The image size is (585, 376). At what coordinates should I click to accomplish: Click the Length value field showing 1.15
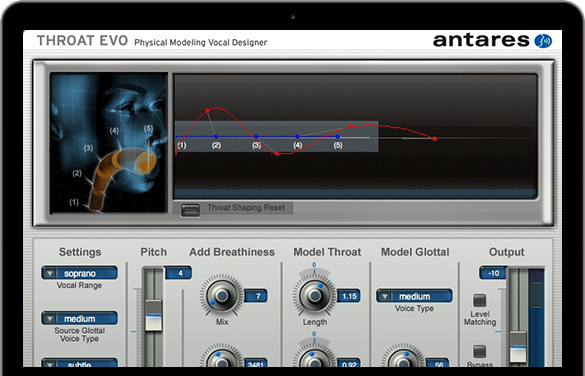(349, 296)
